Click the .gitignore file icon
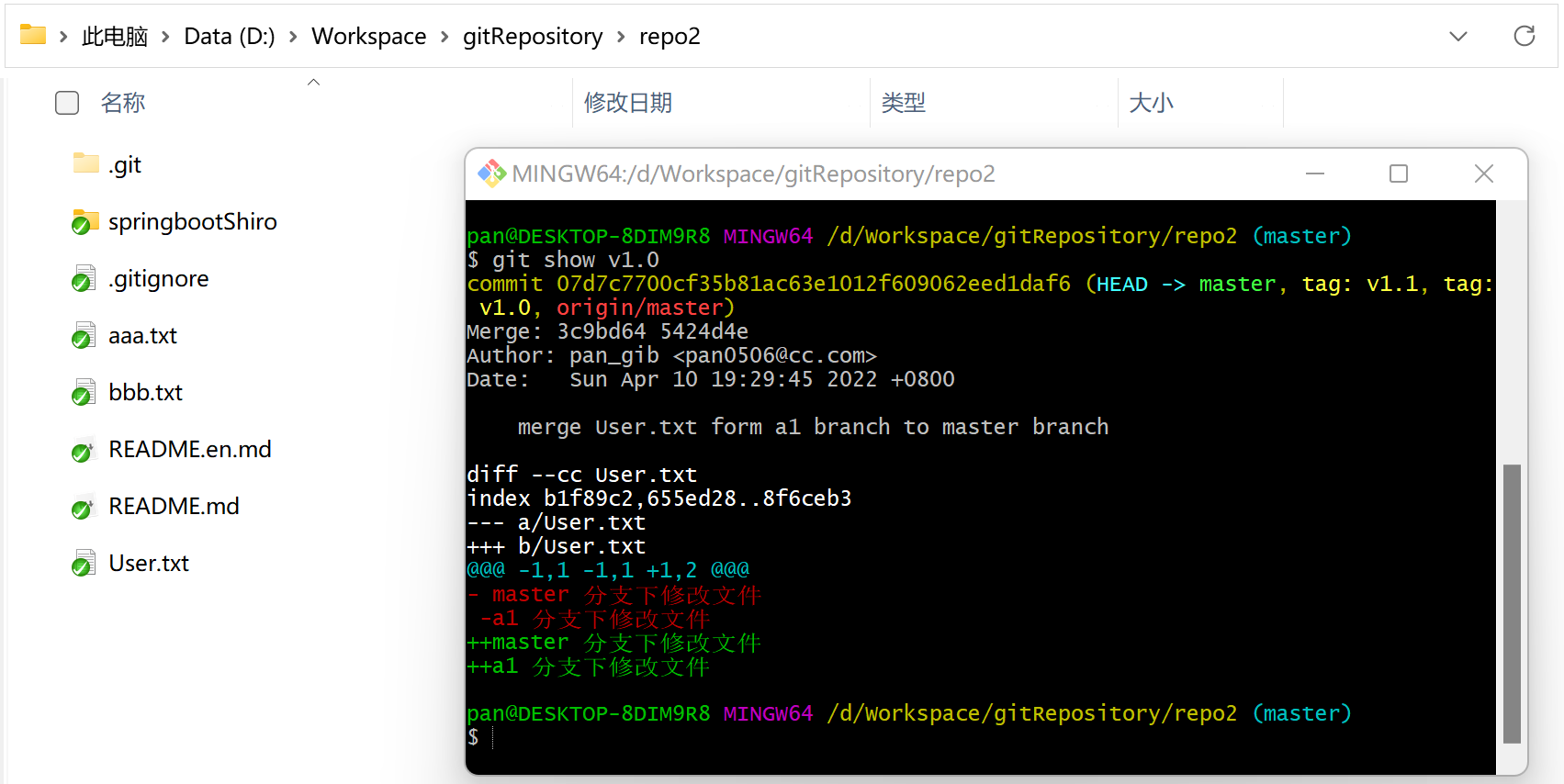 coord(84,279)
